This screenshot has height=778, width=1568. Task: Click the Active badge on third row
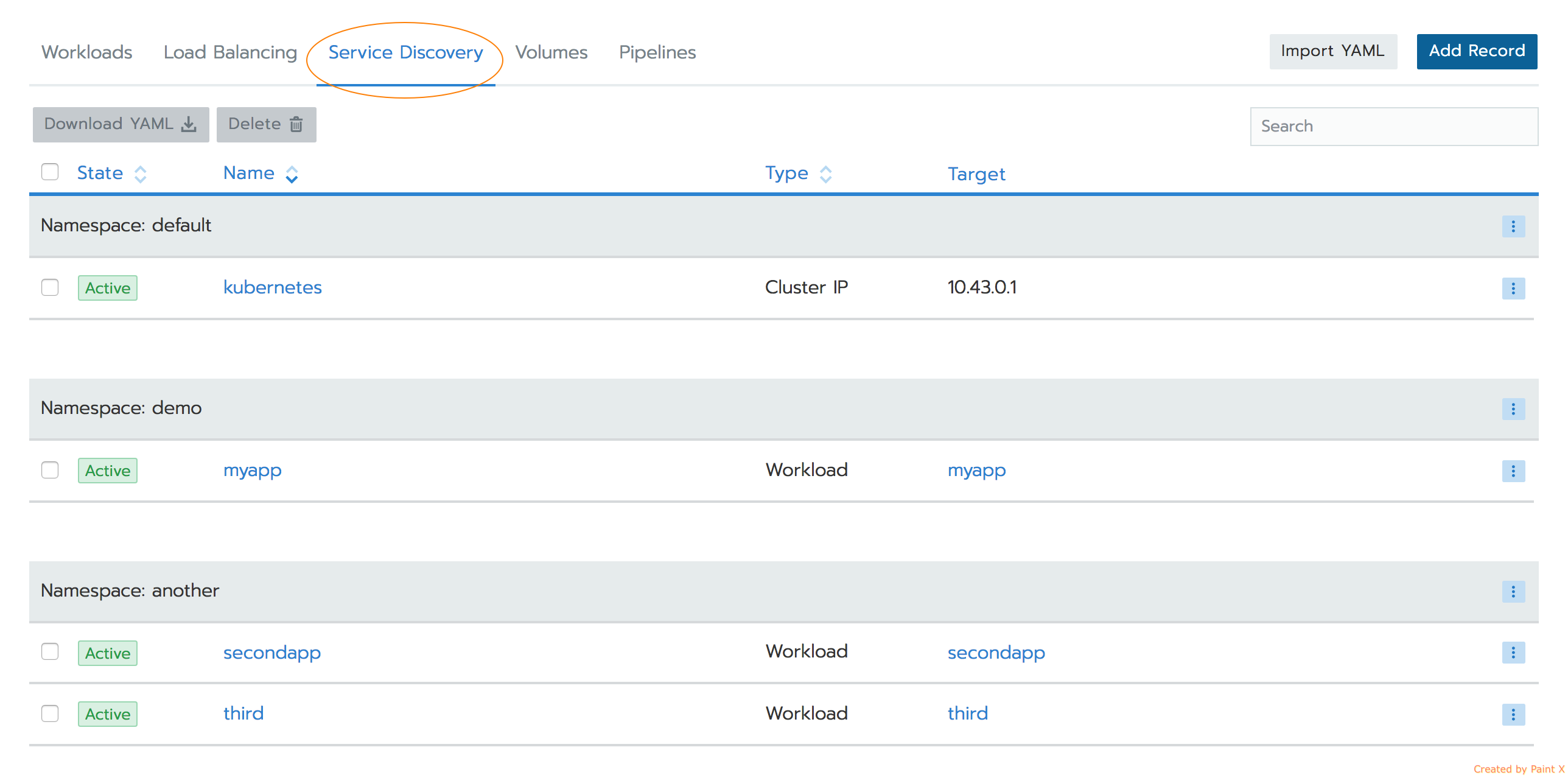point(108,714)
